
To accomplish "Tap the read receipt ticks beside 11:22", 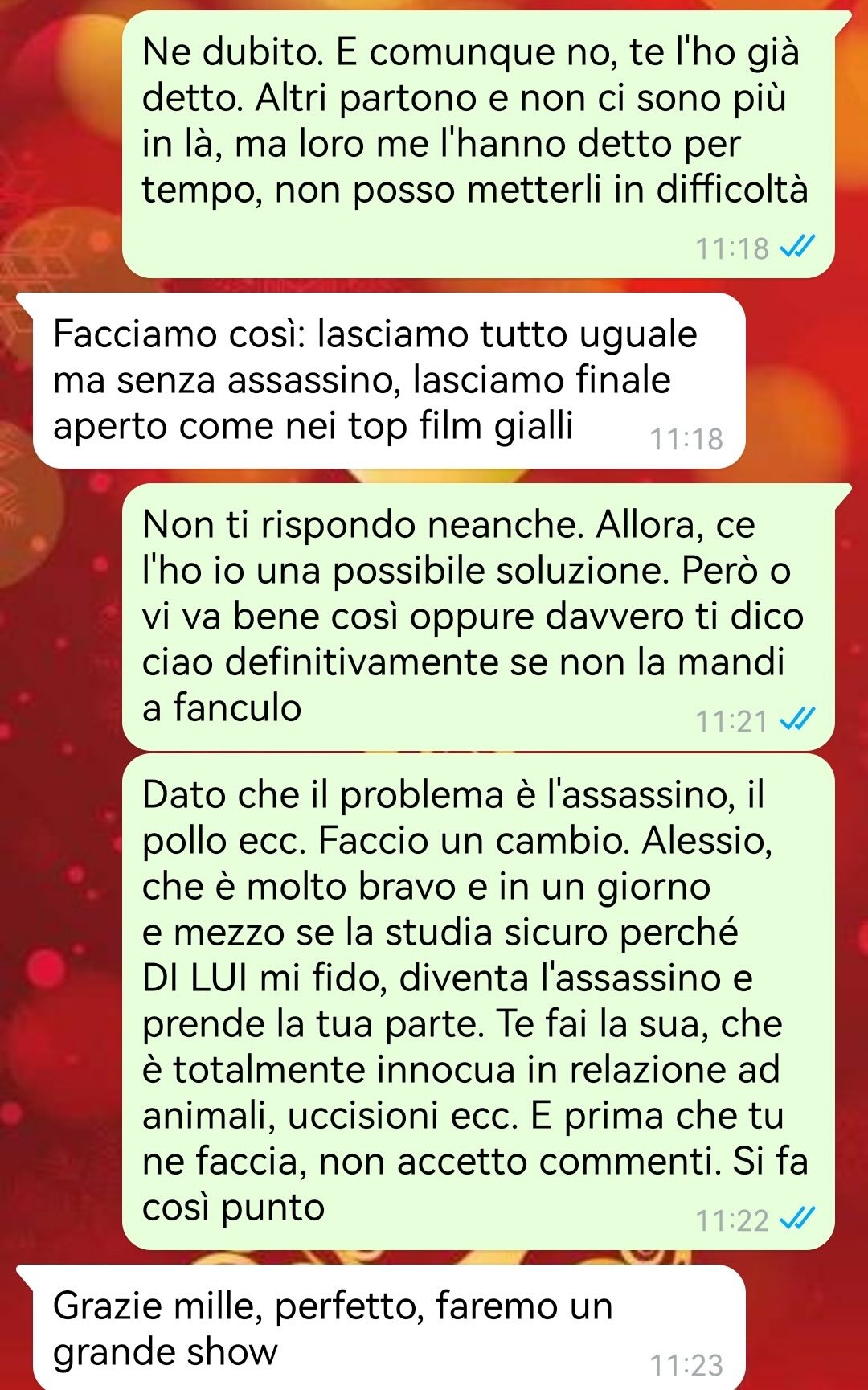I will coord(798,1220).
